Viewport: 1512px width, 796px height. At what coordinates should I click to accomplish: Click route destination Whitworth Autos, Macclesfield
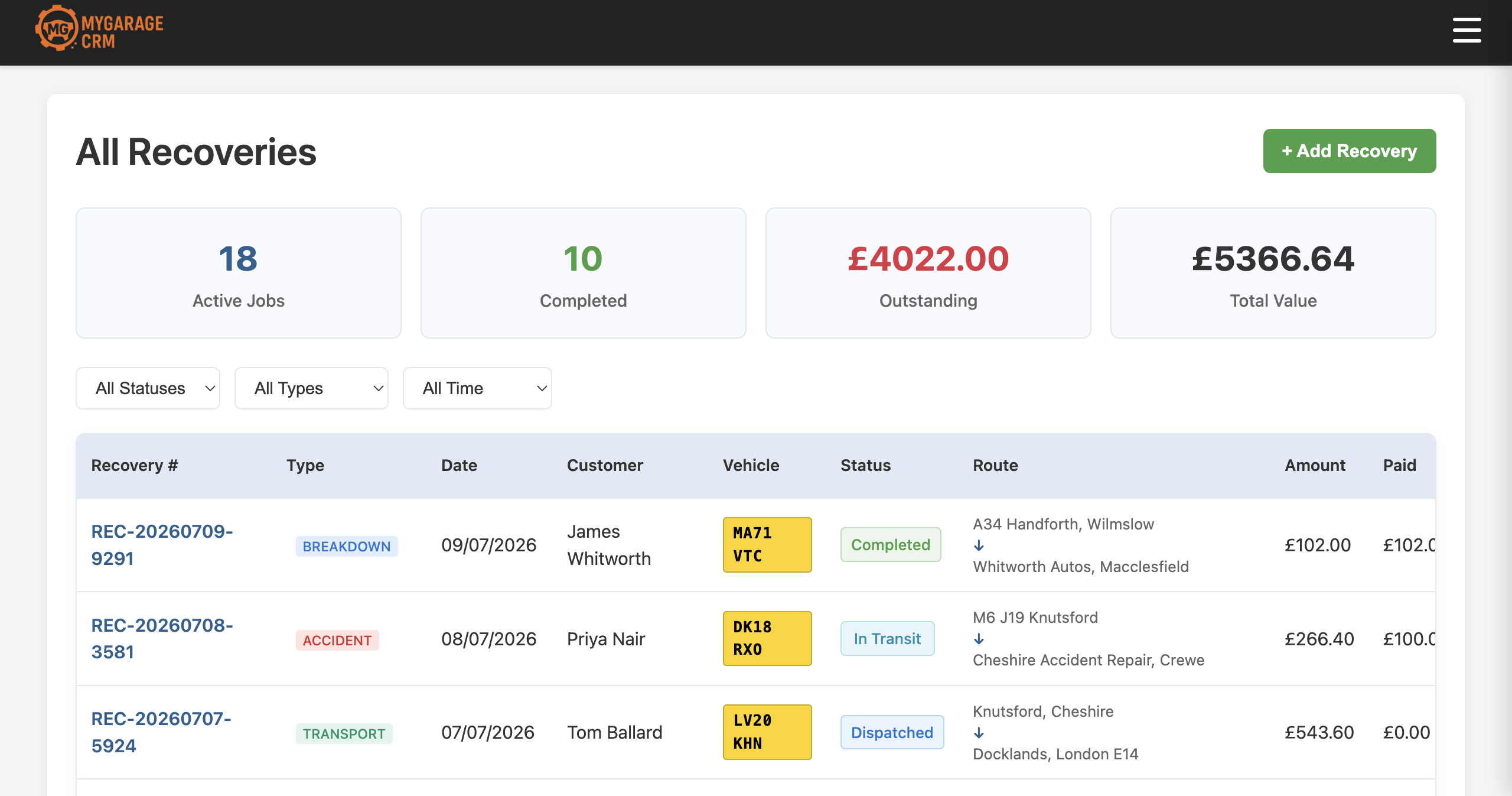click(1081, 567)
